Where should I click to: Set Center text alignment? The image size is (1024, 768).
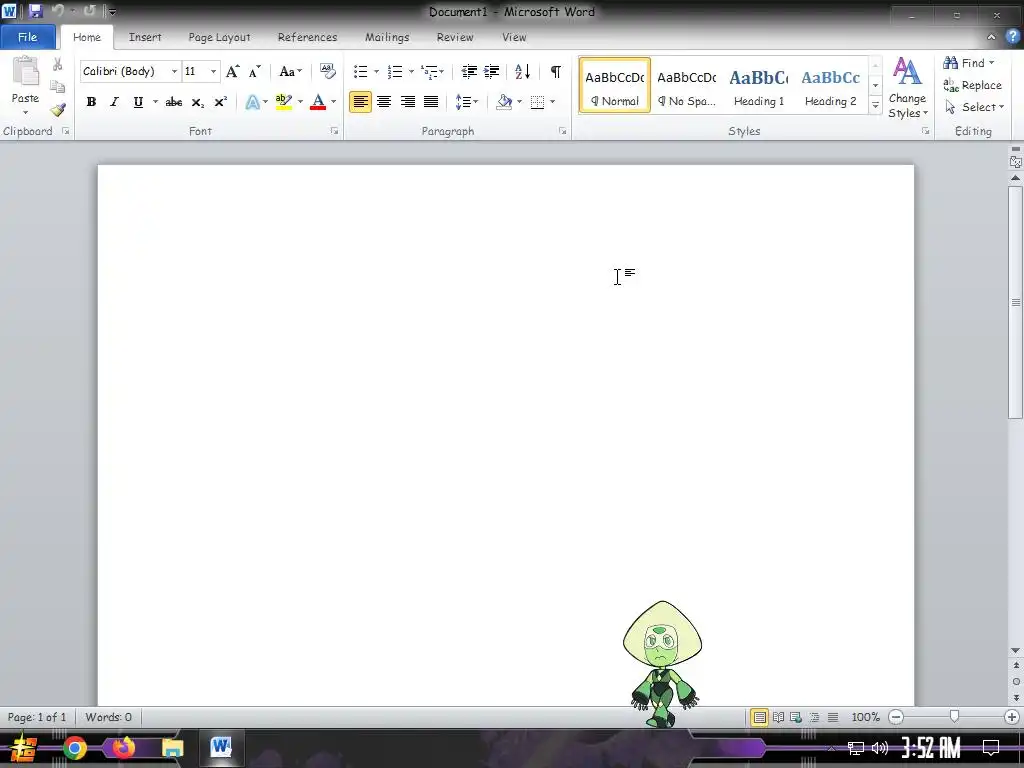384,102
